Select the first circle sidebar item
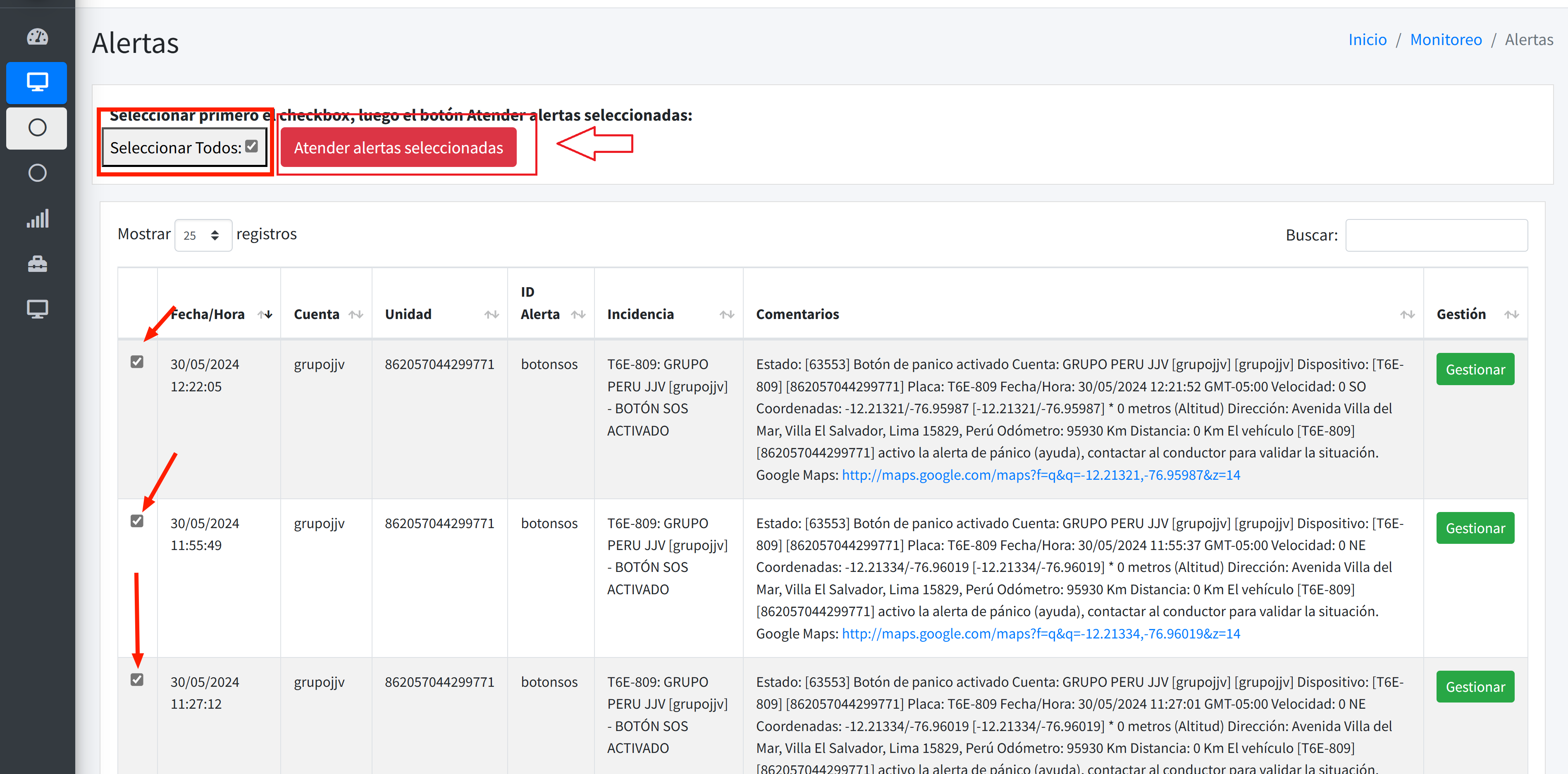The width and height of the screenshot is (1568, 774). pyautogui.click(x=37, y=128)
